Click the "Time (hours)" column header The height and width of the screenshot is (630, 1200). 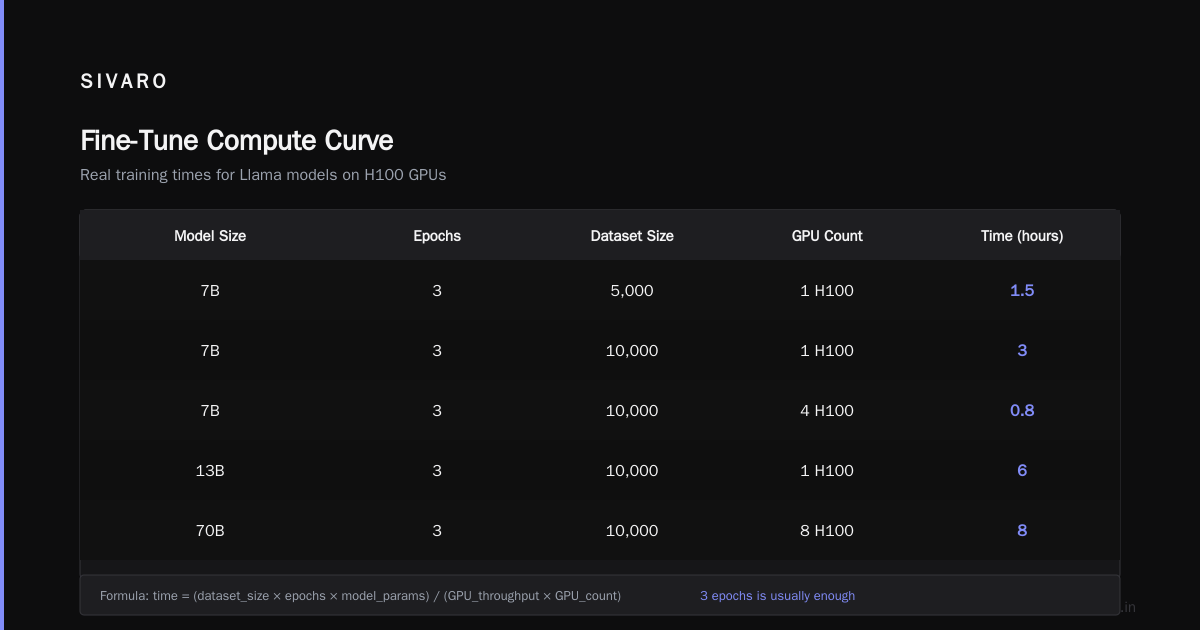pos(1022,236)
